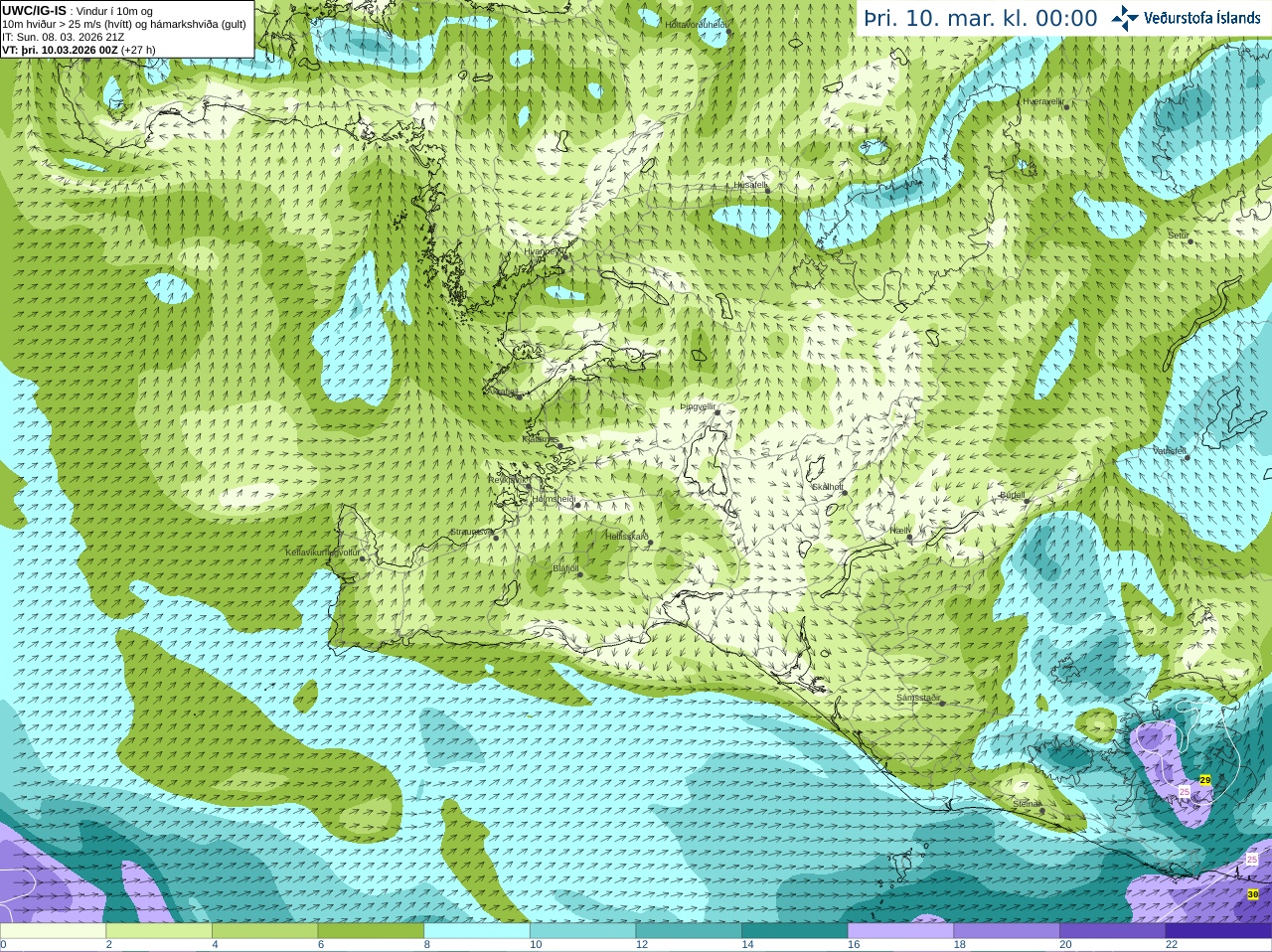Pick the 16–18 m/s lavender legend swatch
This screenshot has height=952, width=1272.
tap(900, 931)
